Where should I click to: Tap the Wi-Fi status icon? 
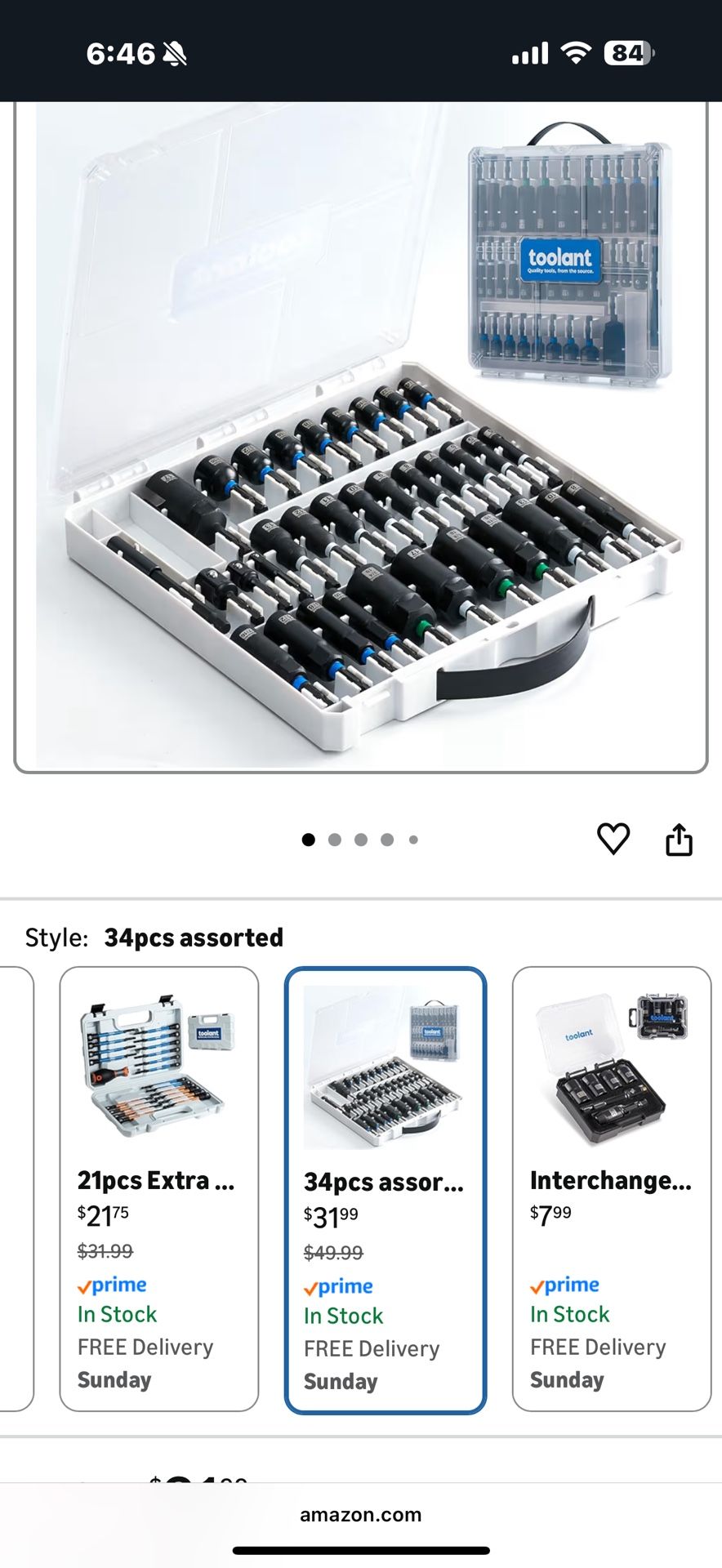pyautogui.click(x=576, y=54)
